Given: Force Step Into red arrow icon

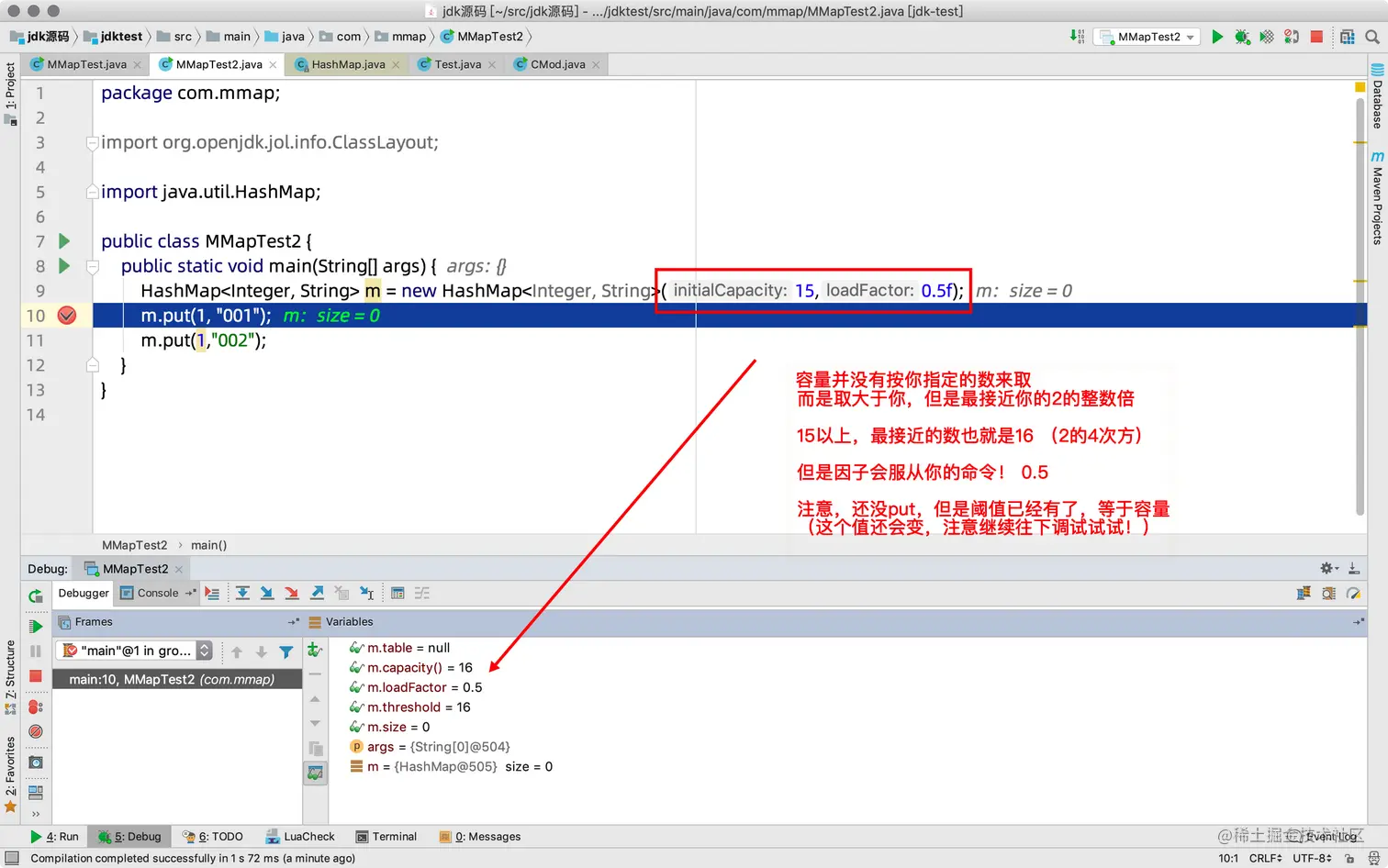Looking at the screenshot, I should (x=292, y=593).
